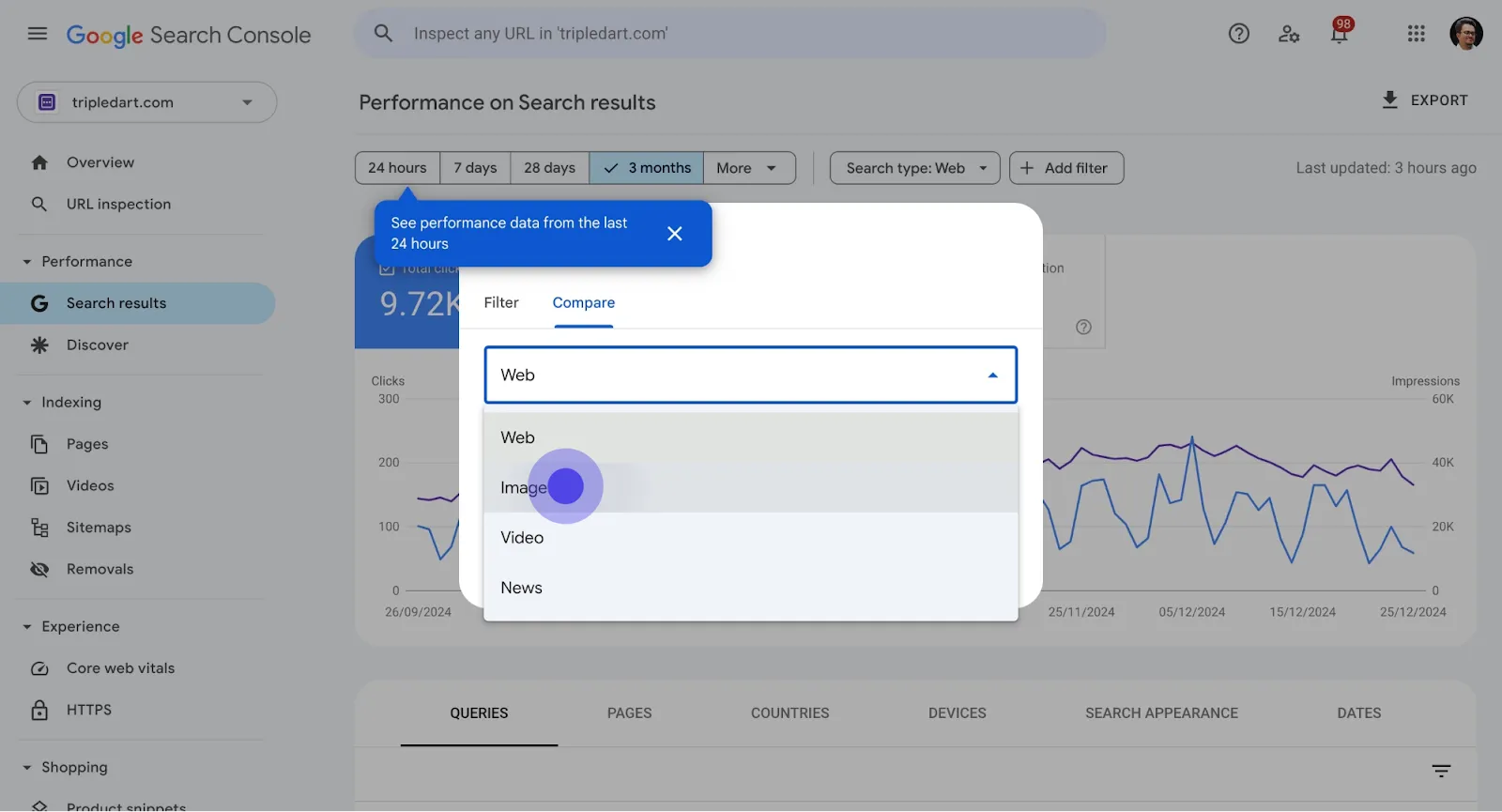The height and width of the screenshot is (812, 1502).
Task: Open URL inspection from sidebar
Action: 119,204
